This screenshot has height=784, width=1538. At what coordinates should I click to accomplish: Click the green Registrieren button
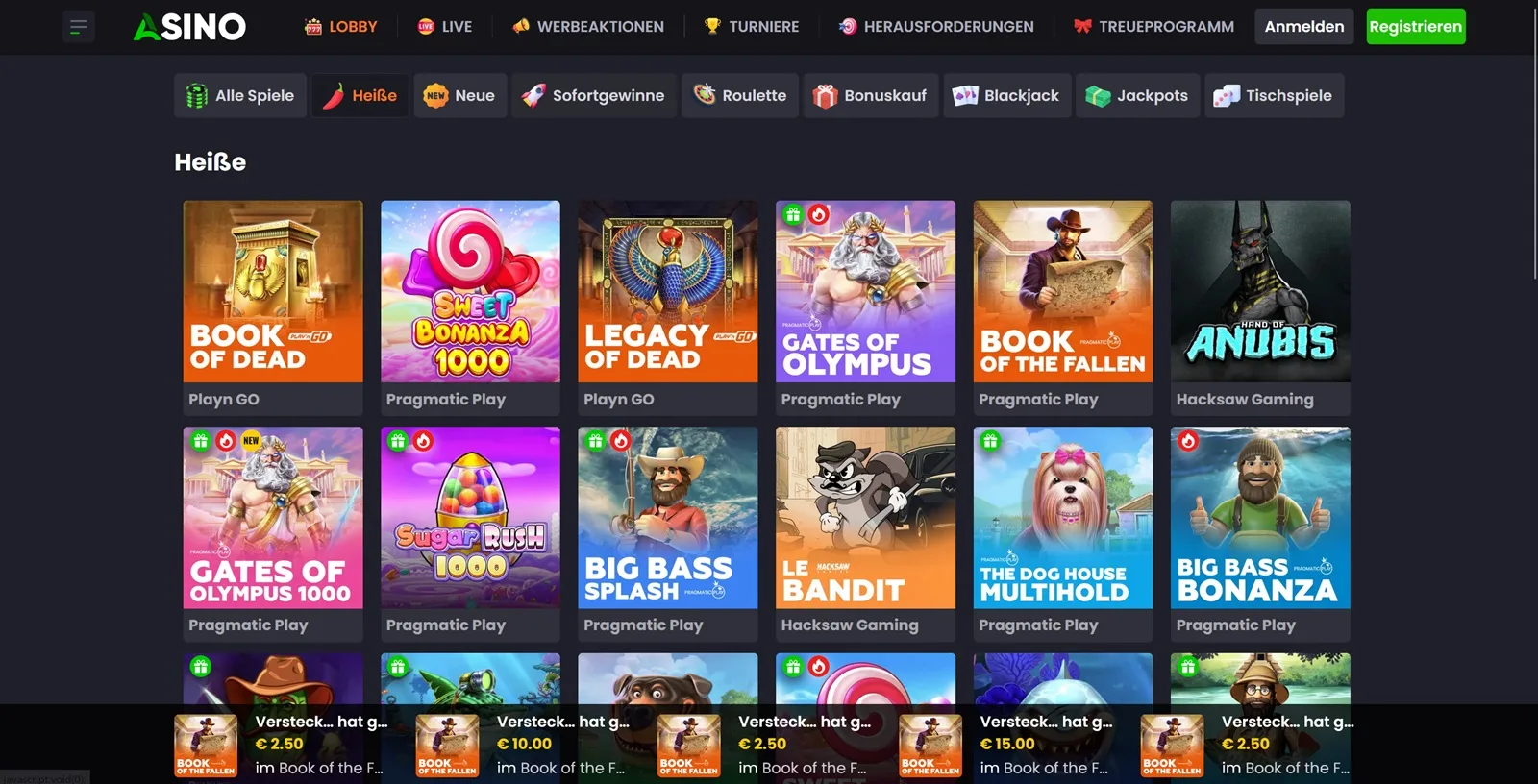[1416, 27]
